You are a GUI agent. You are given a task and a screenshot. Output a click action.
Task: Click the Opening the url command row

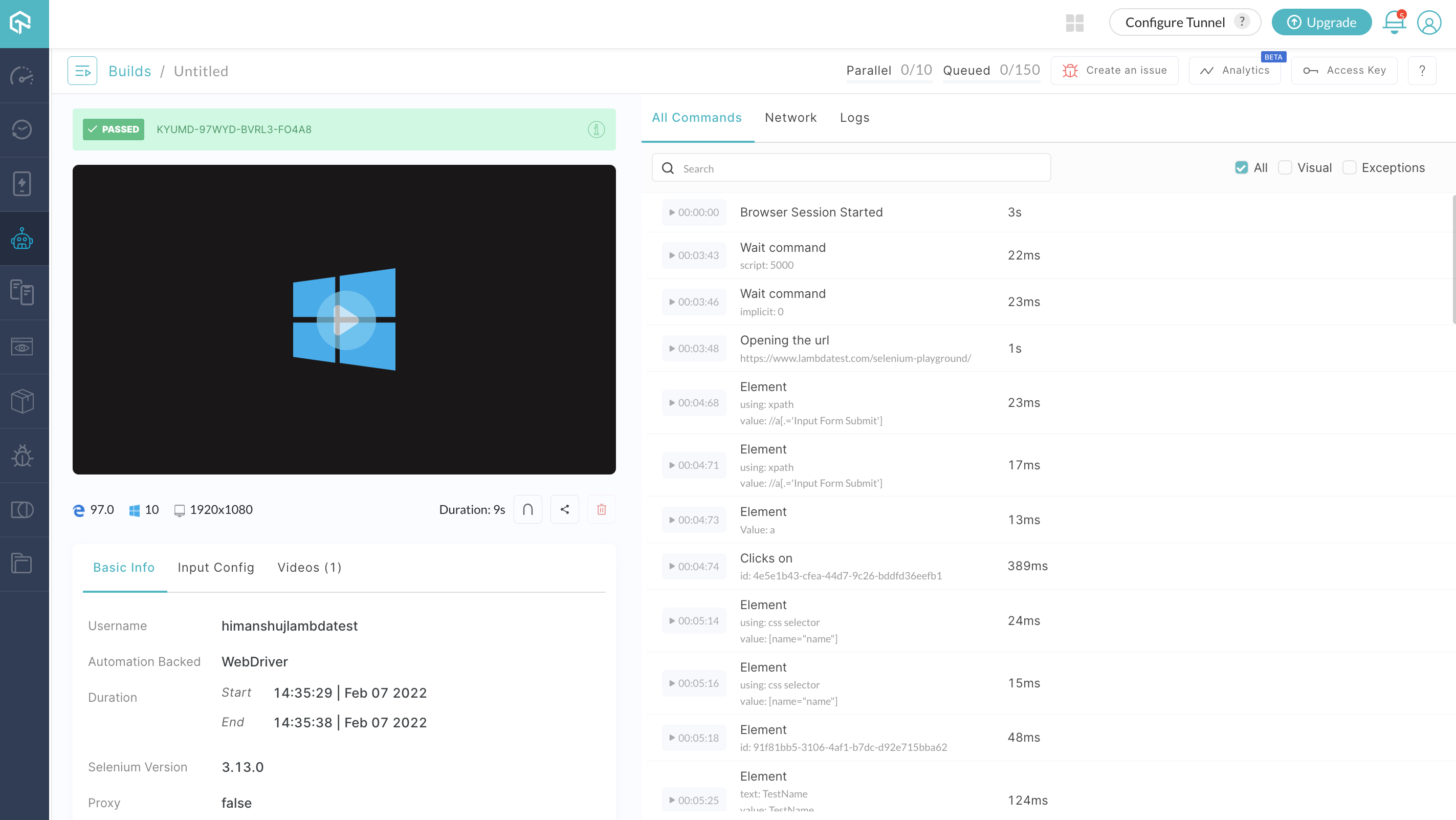1051,349
